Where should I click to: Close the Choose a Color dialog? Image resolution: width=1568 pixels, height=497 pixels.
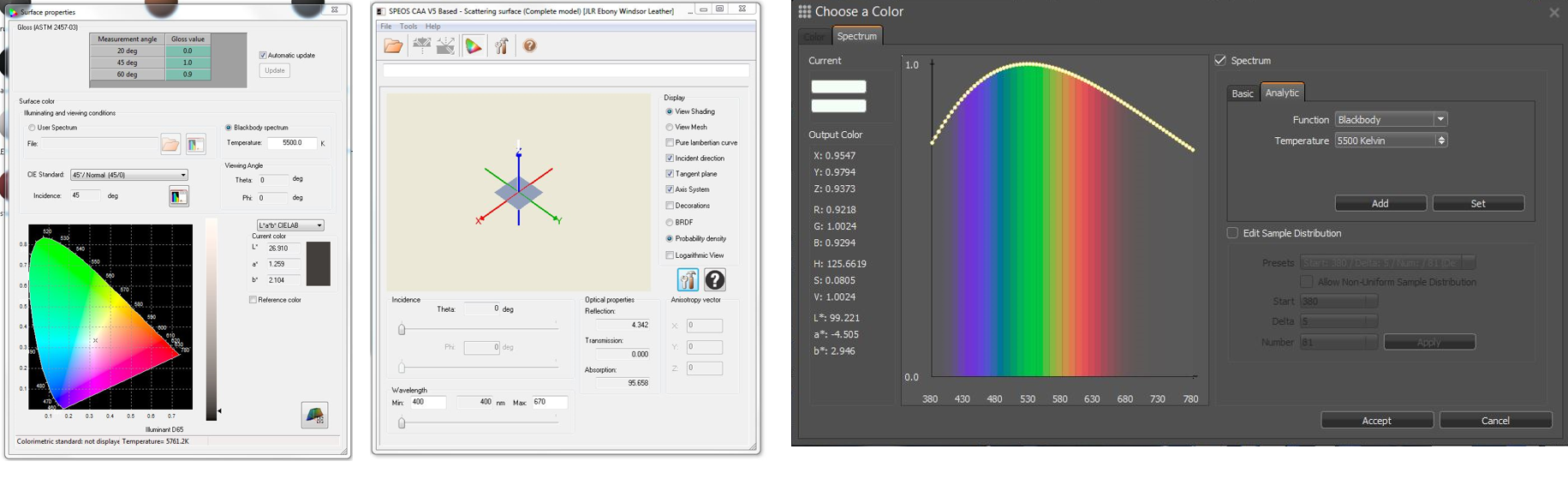tap(1554, 12)
